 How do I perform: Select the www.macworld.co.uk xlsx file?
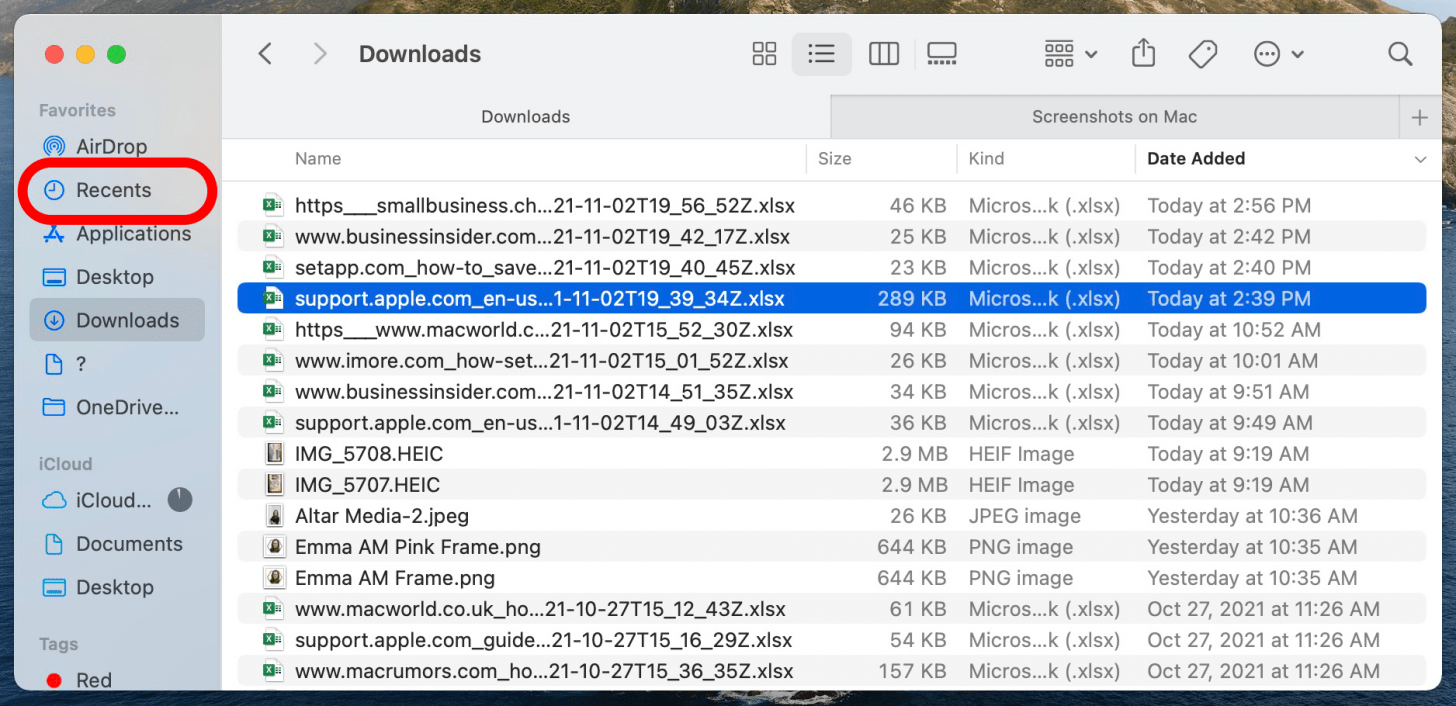[x=832, y=609]
